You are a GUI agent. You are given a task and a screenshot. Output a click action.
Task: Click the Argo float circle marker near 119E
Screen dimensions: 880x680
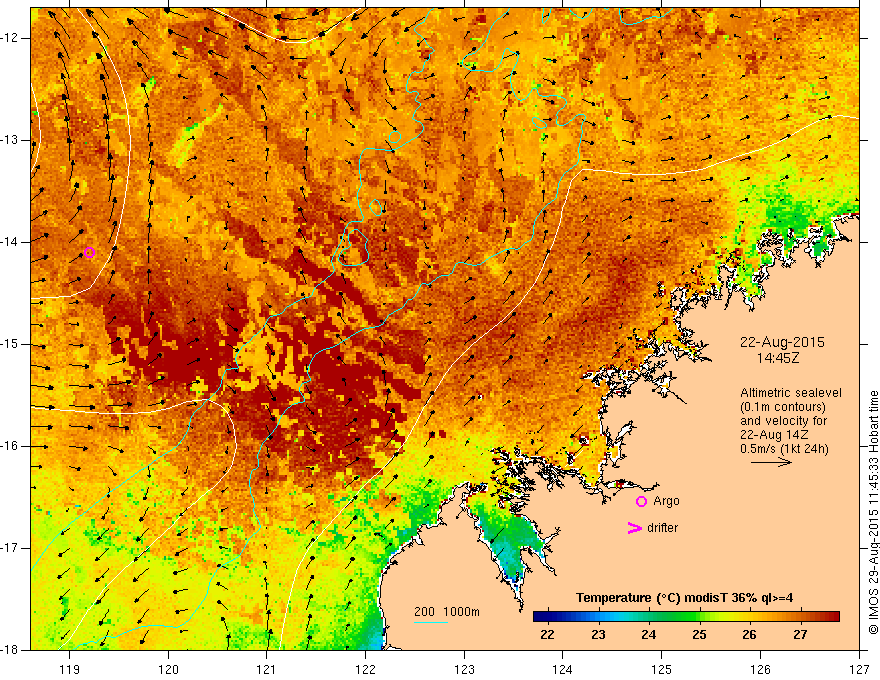tap(89, 252)
